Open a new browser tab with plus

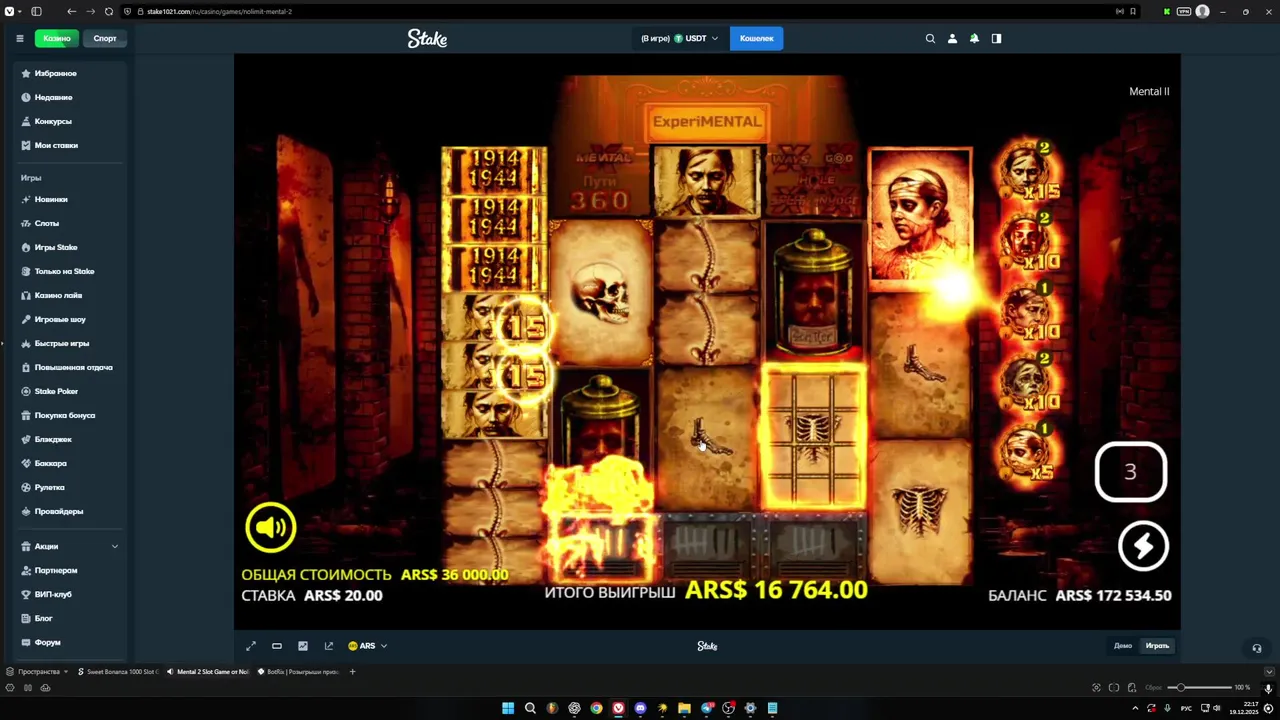click(x=352, y=672)
